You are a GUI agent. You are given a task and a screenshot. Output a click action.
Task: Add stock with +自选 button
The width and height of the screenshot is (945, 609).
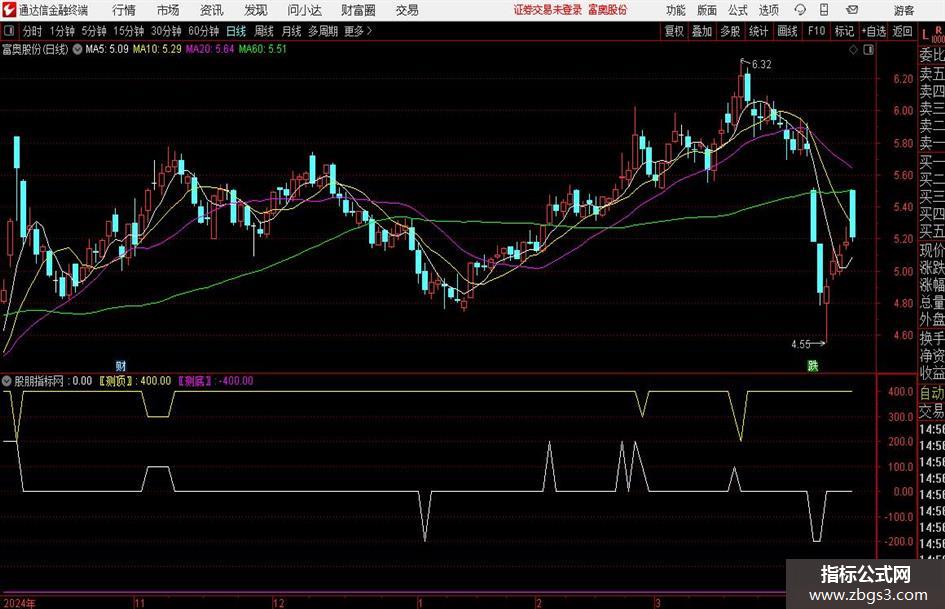[874, 31]
